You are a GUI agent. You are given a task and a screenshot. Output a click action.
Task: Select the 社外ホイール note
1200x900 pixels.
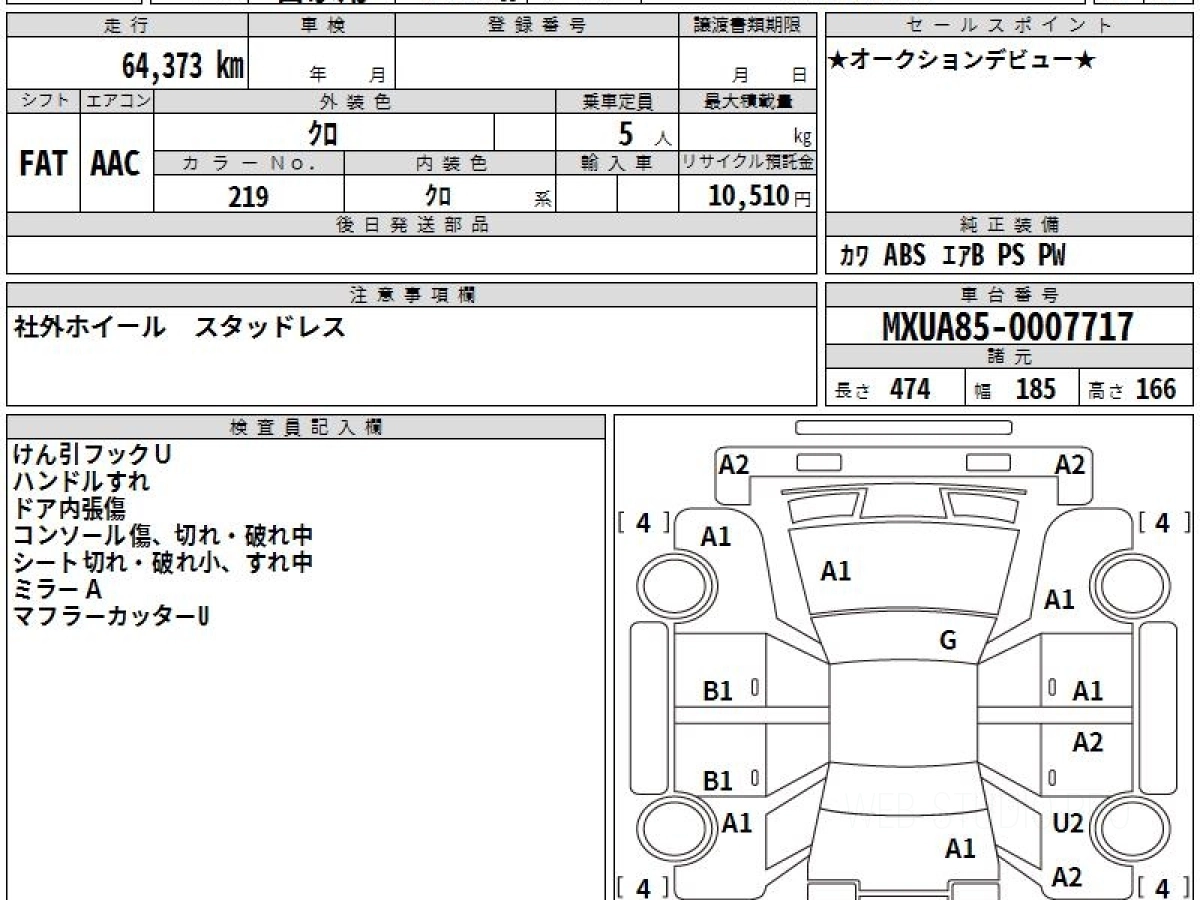[x=90, y=327]
